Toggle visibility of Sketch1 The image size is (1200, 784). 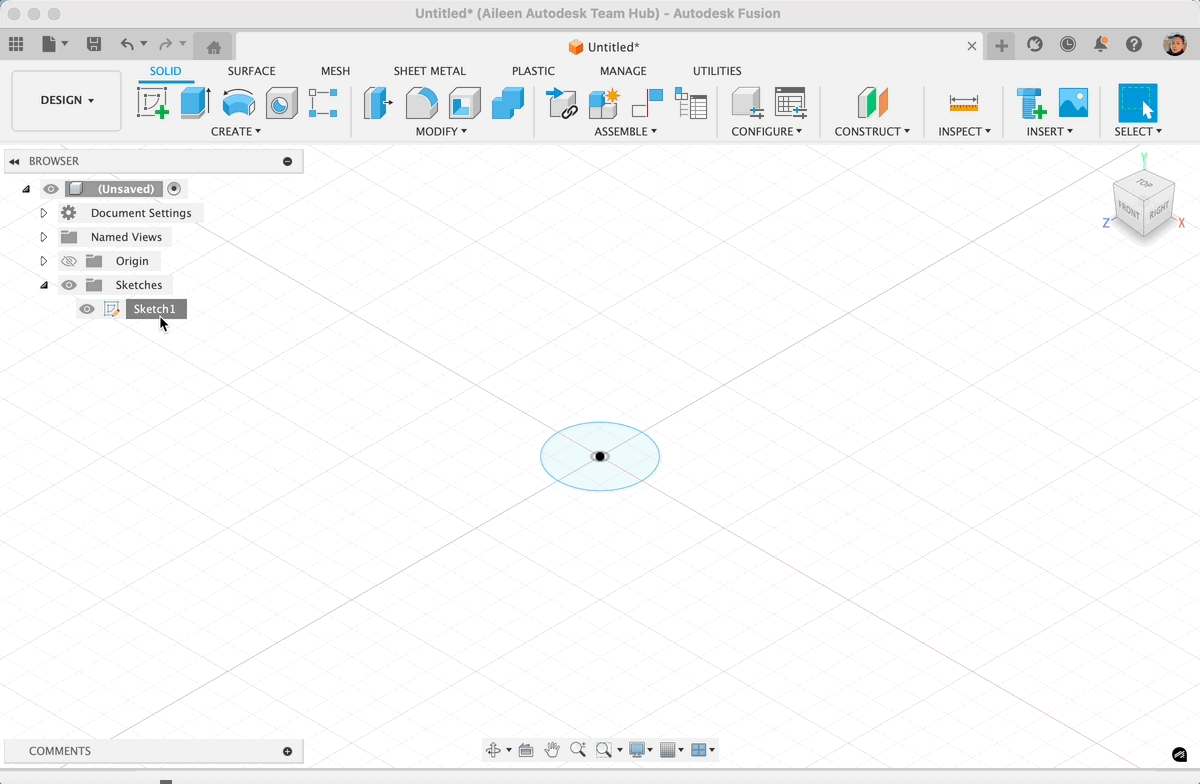coord(86,309)
